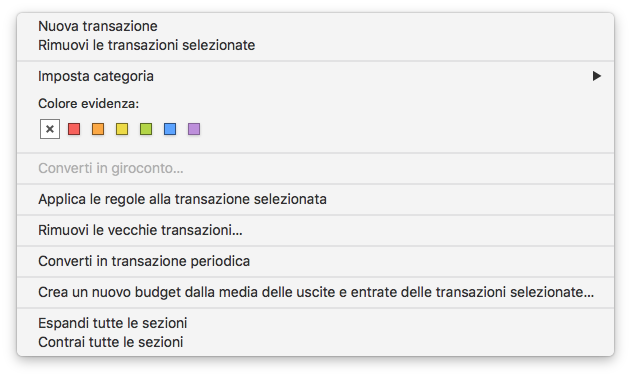This screenshot has height=377, width=631.
Task: Clear highlight color with the X box
Action: pos(50,129)
